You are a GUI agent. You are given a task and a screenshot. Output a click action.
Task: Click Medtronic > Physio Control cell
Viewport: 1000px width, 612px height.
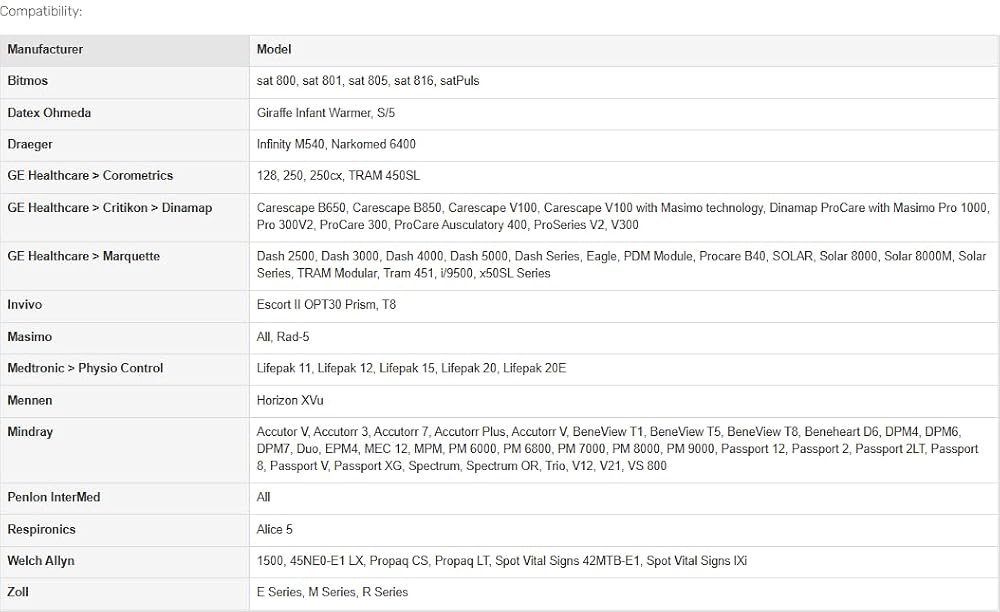click(124, 370)
